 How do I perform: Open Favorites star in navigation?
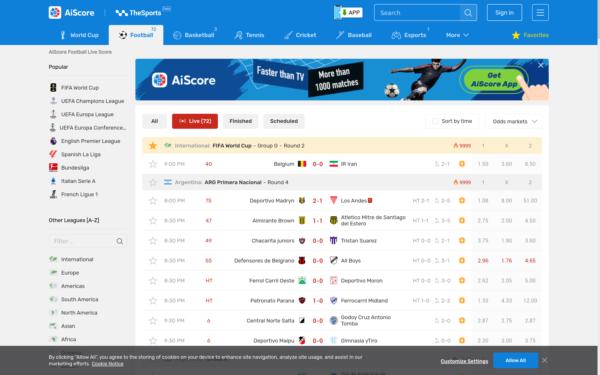pyautogui.click(x=530, y=35)
